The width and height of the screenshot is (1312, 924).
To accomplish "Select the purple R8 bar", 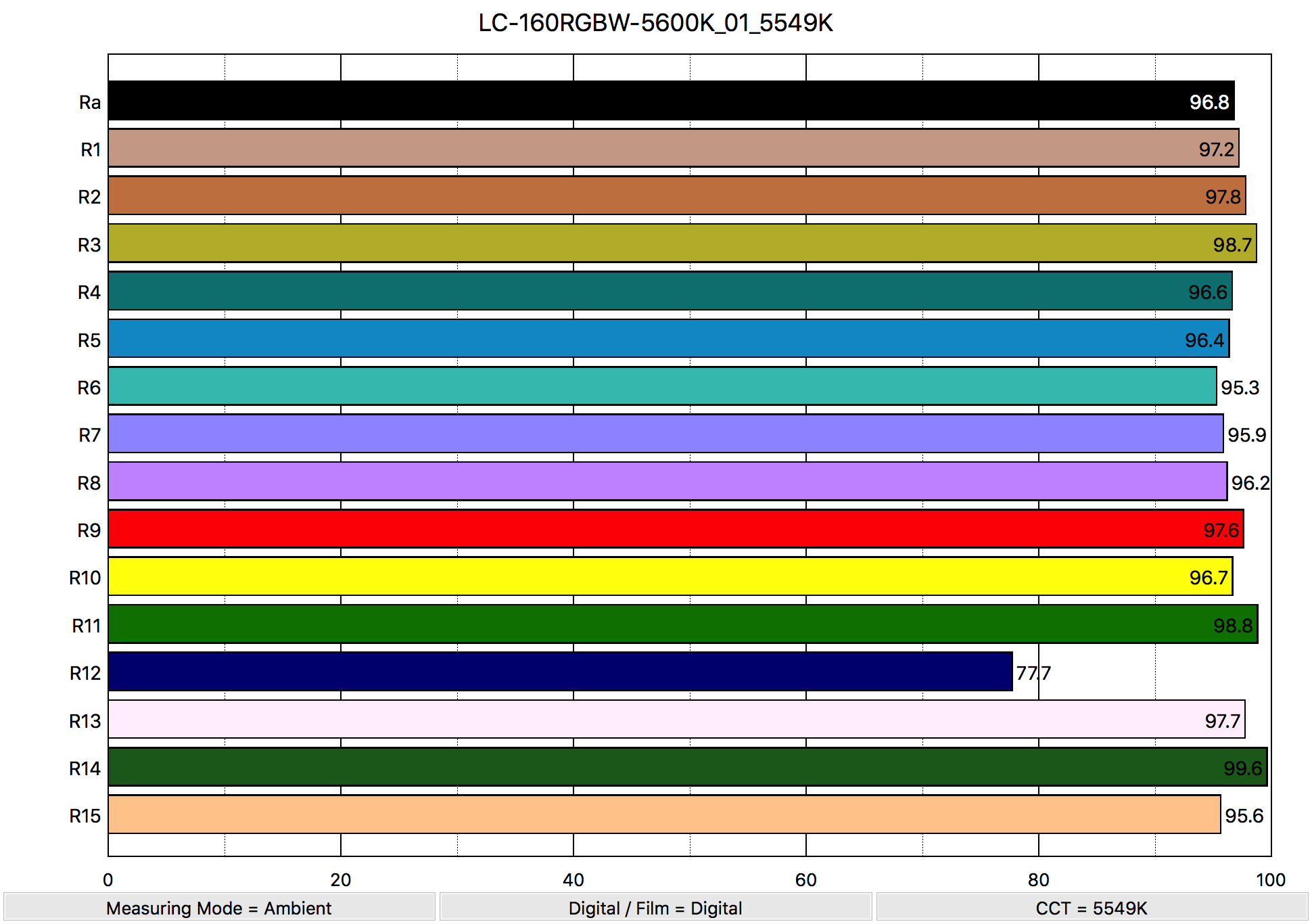I will tap(609, 482).
